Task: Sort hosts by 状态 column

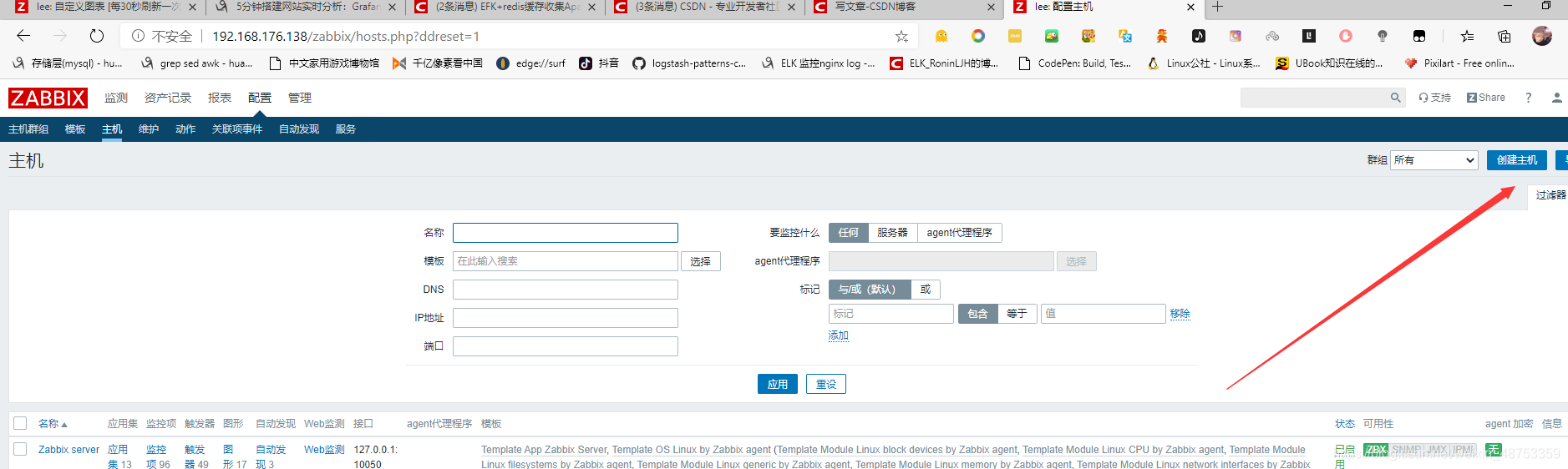Action: 1345,424
